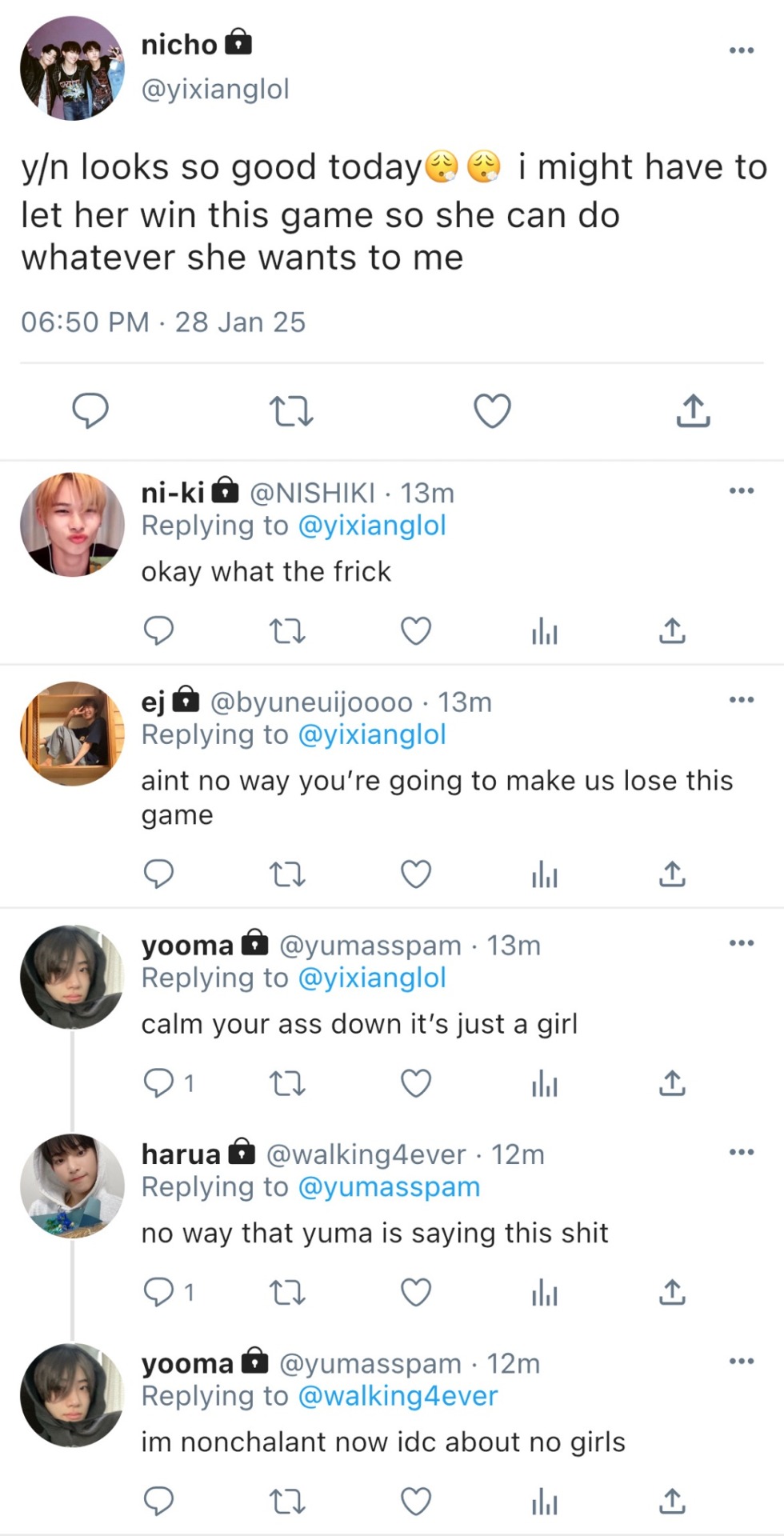Reply to nicho's main tweet
Viewport: 784px width, 1536px height.
pyautogui.click(x=90, y=411)
